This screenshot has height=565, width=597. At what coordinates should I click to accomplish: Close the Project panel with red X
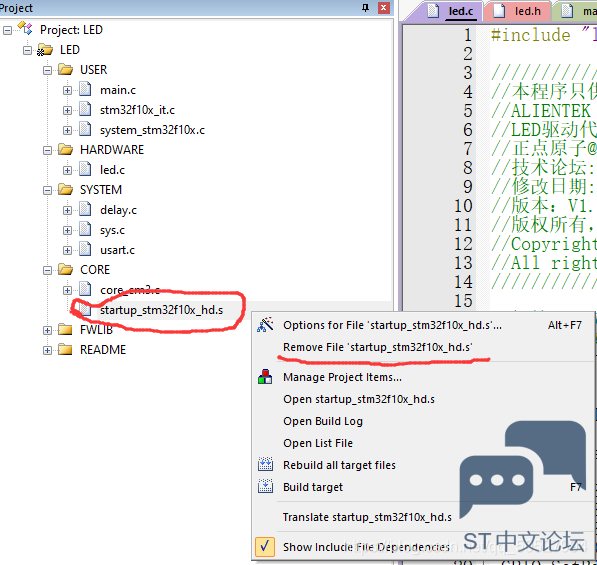coord(383,8)
